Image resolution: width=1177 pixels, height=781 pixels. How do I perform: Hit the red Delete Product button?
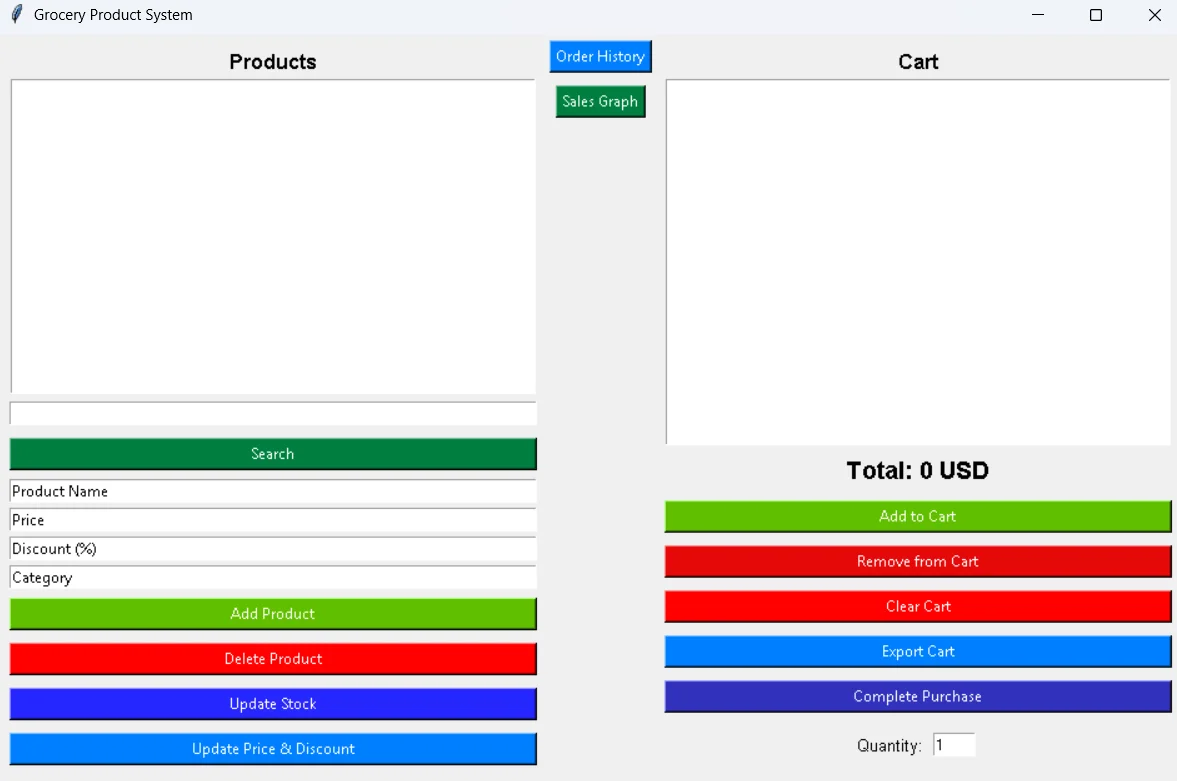pyautogui.click(x=273, y=659)
